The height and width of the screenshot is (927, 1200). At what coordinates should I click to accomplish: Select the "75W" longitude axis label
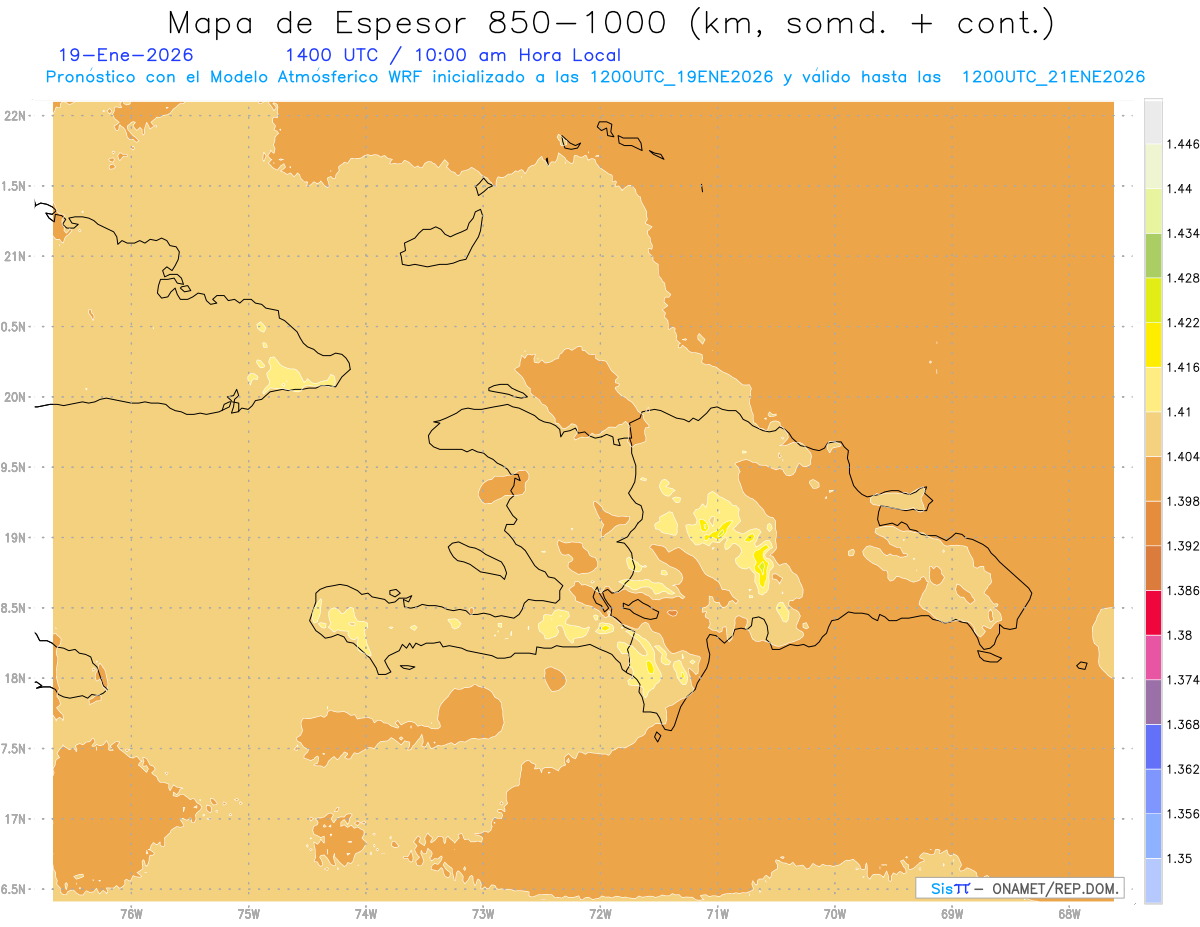249,913
